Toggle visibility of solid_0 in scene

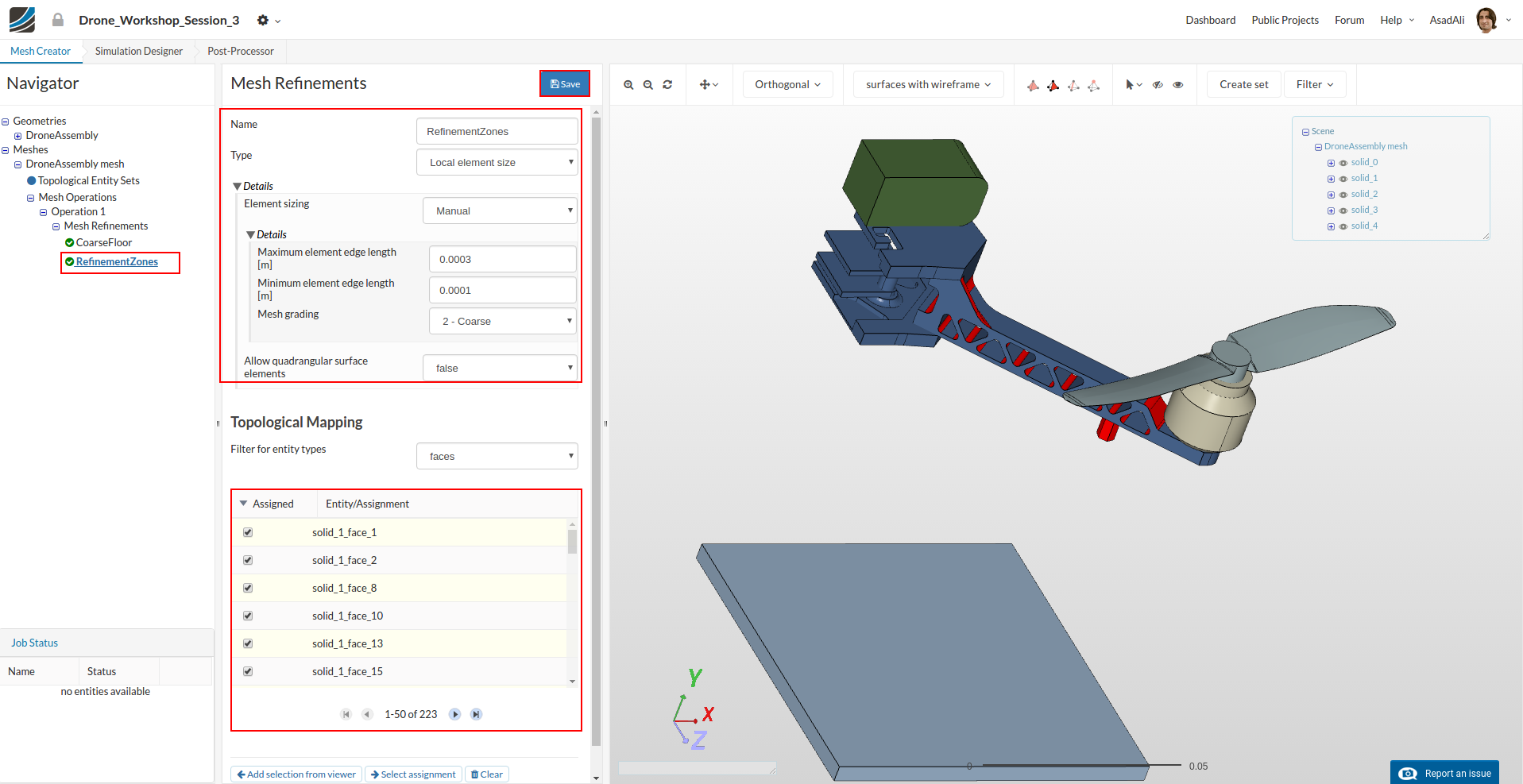[x=1343, y=163]
